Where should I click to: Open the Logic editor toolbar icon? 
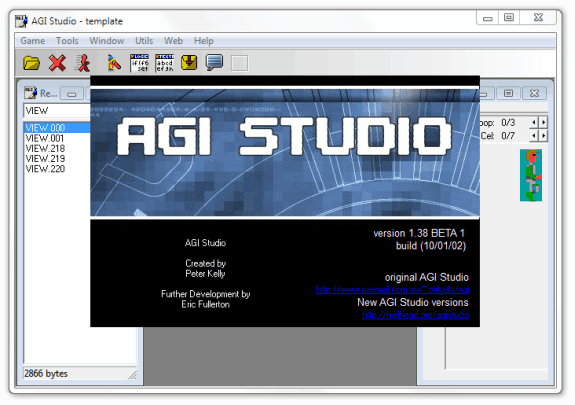pos(139,63)
